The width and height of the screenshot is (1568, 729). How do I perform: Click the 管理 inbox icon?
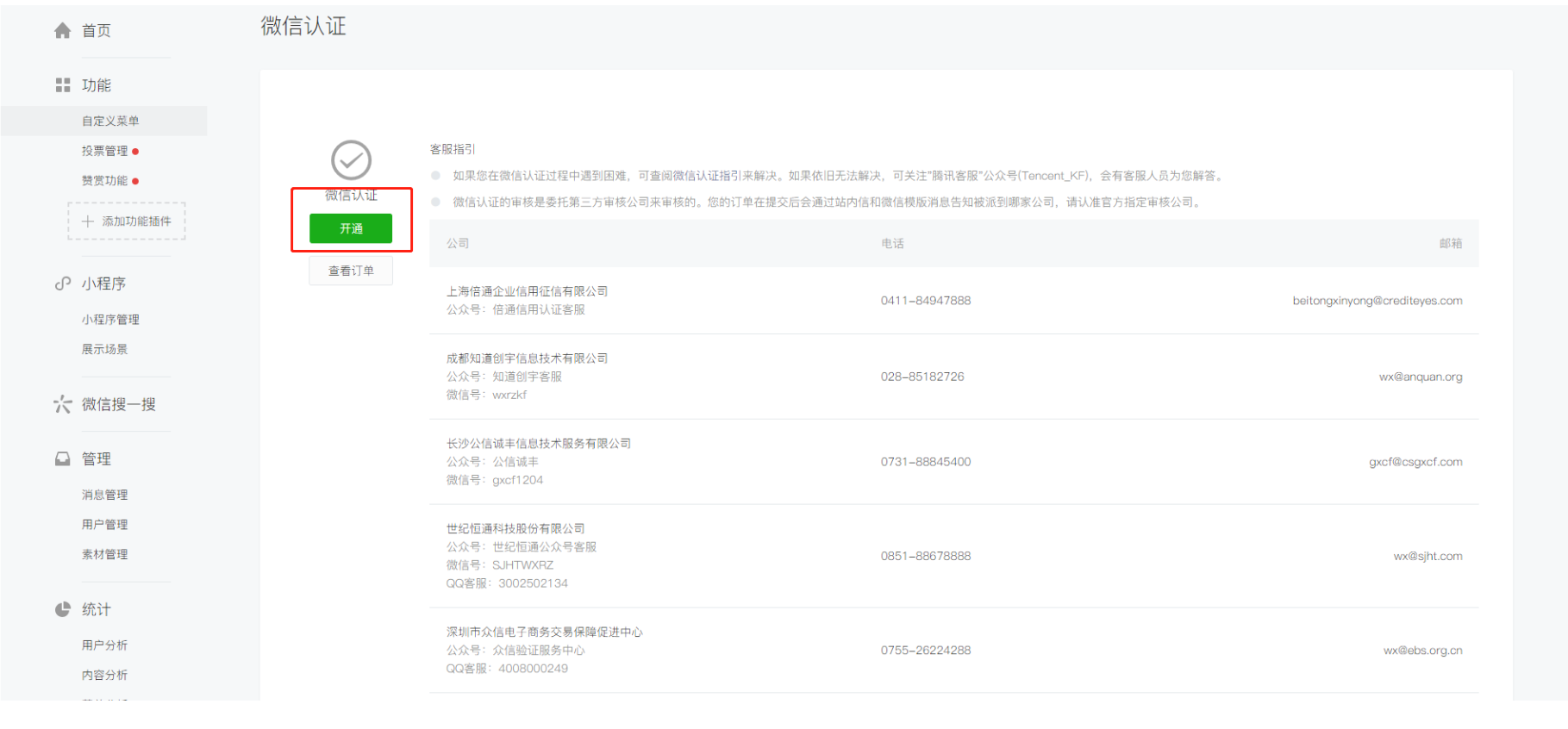[63, 459]
